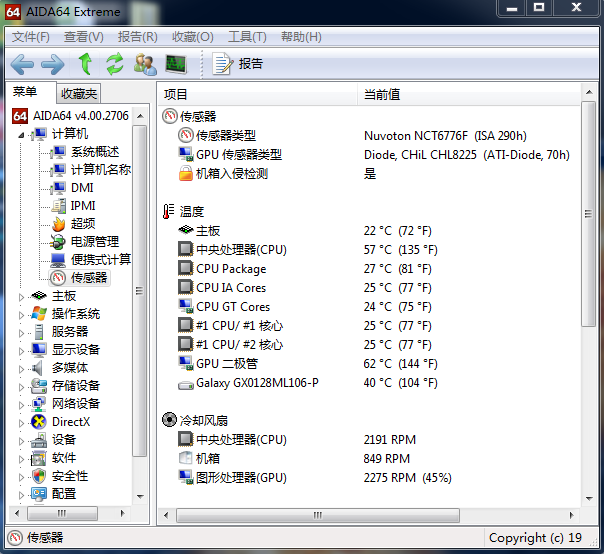Screen dimensions: 604x554
Task: Open the users icon in toolbar
Action: [x=145, y=64]
